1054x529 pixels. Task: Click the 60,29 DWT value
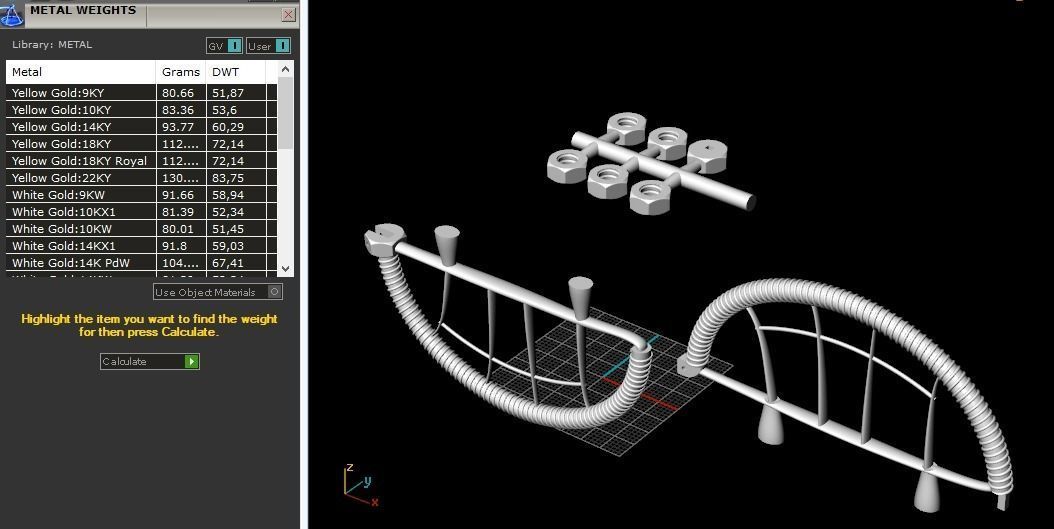(228, 126)
